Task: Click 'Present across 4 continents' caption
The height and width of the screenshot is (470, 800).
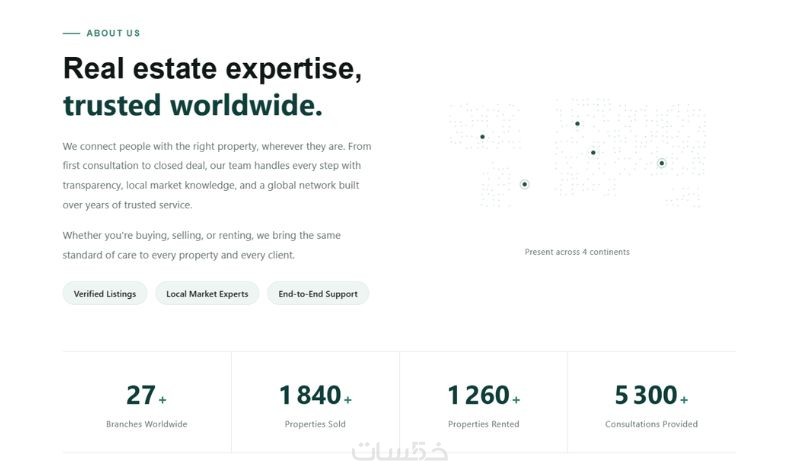Action: click(577, 252)
